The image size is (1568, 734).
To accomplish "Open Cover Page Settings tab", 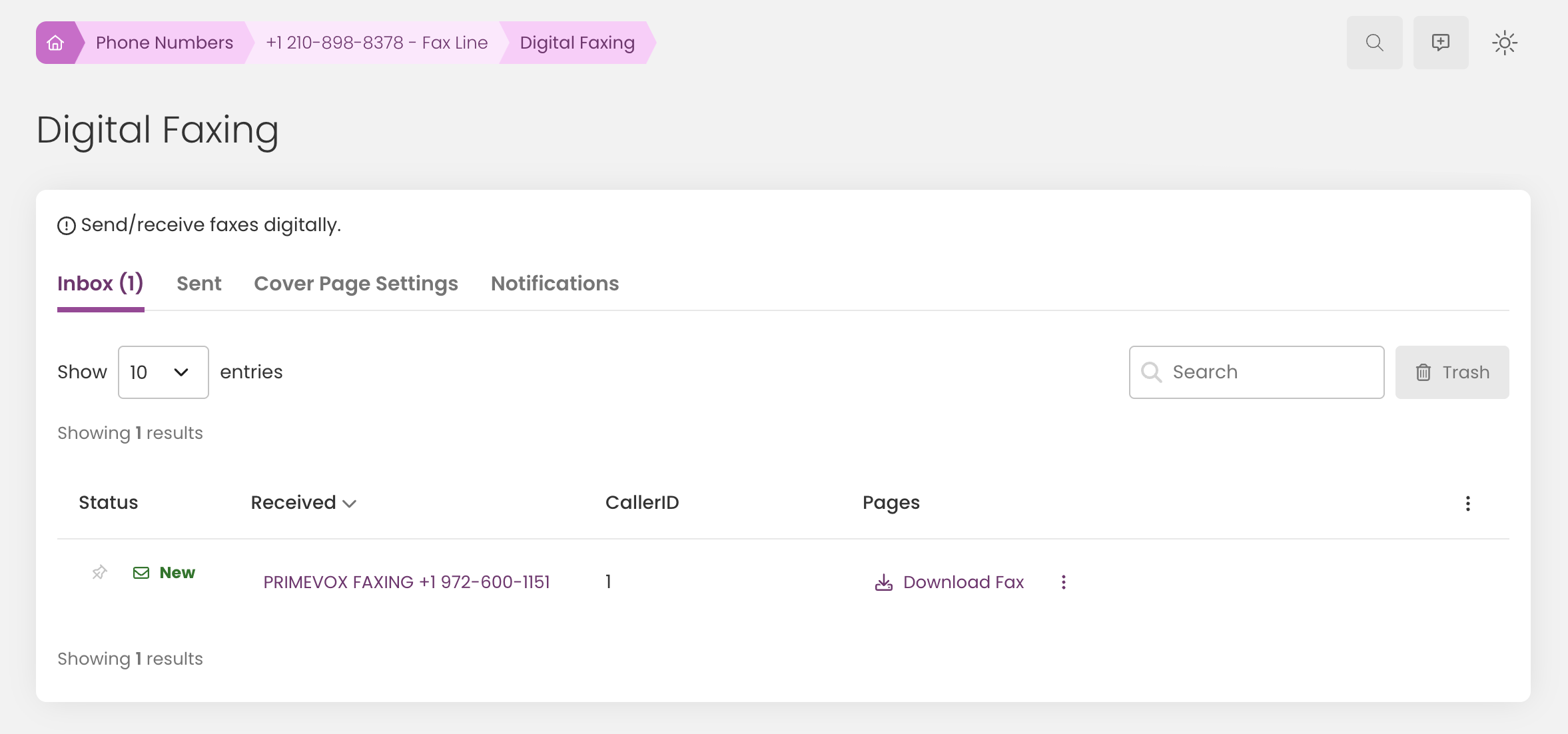I will (356, 283).
